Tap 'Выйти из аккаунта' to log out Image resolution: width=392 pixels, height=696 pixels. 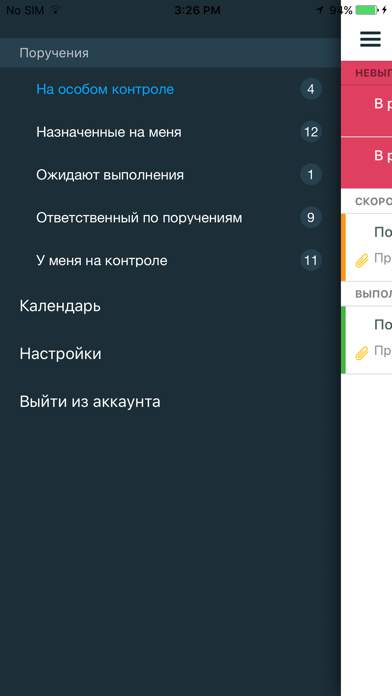click(170, 402)
